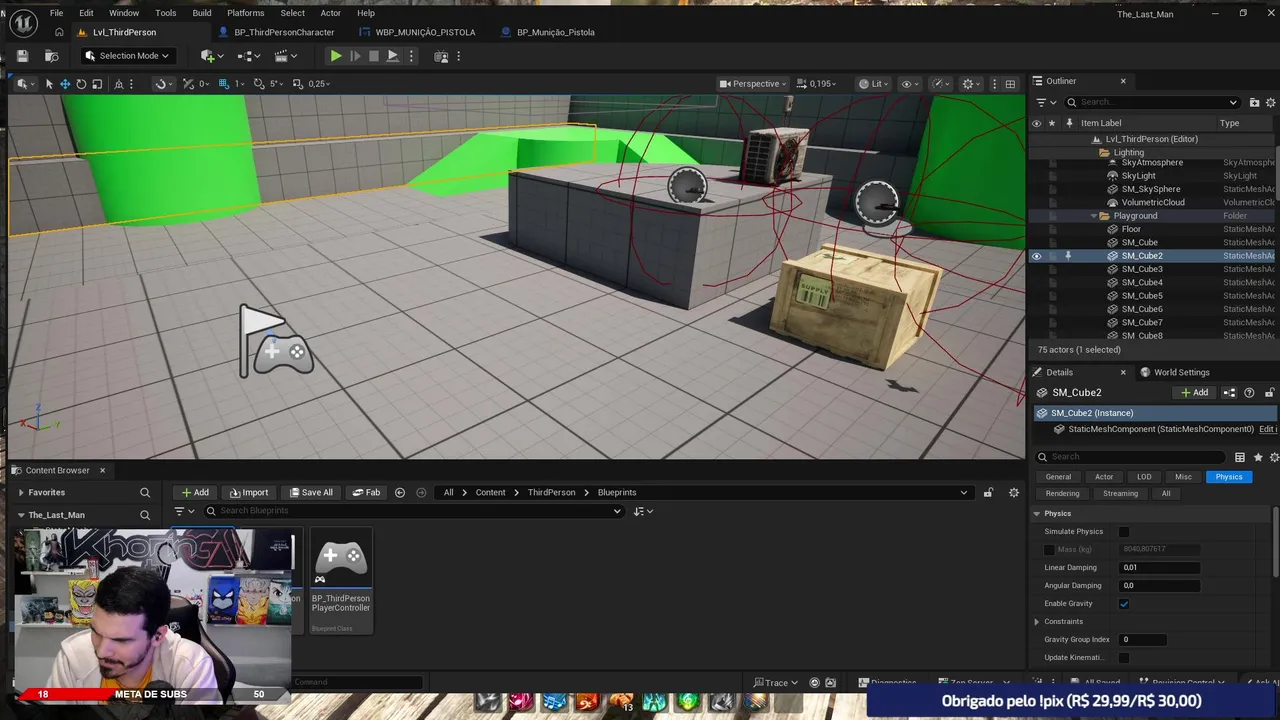Open Details help question mark icon

click(x=1249, y=393)
